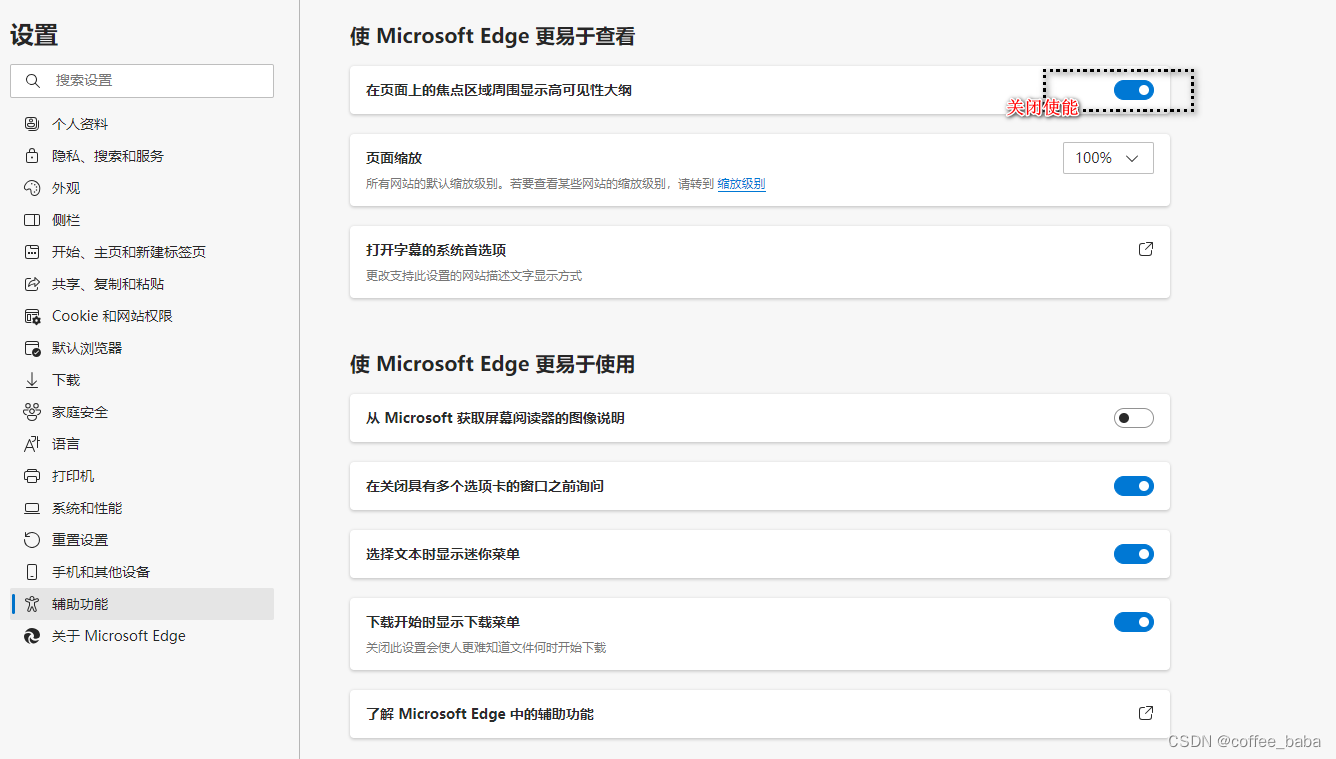
Task: Select 共享、复制和粘贴 in sidebar
Action: click(x=142, y=284)
